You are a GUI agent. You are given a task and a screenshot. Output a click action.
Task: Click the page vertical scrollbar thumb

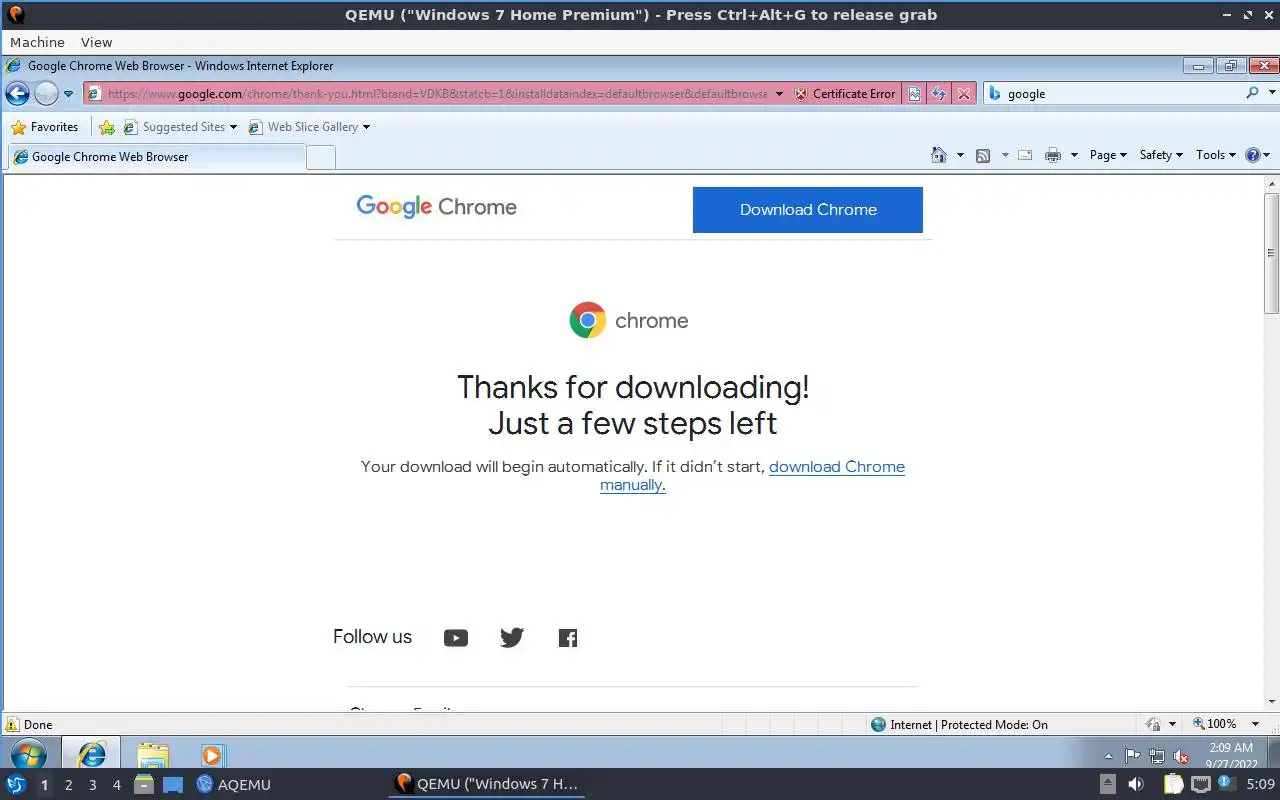click(x=1272, y=253)
